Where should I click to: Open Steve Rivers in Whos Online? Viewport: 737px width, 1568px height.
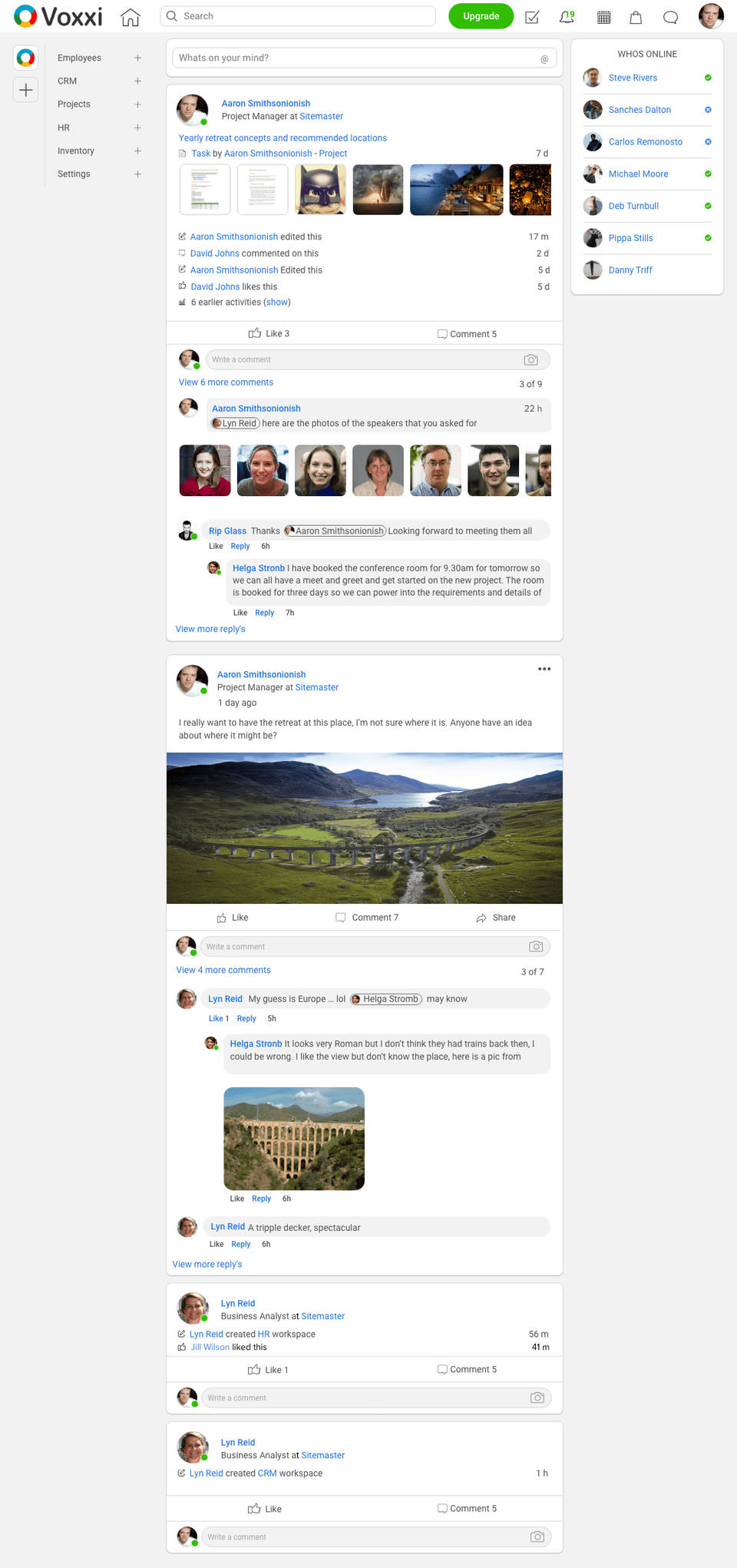(x=633, y=78)
